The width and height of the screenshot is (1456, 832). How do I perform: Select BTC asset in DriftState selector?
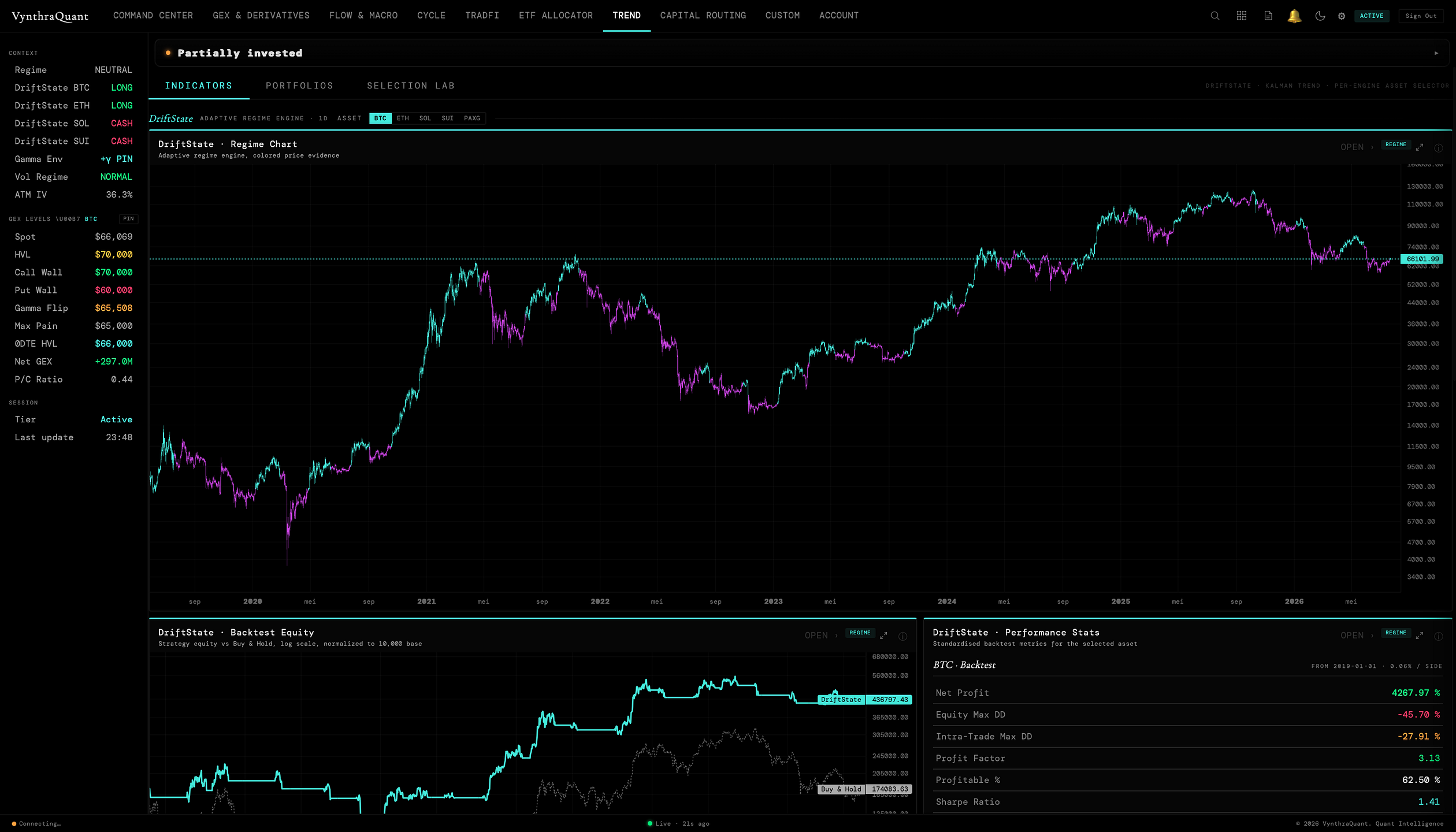click(380, 118)
